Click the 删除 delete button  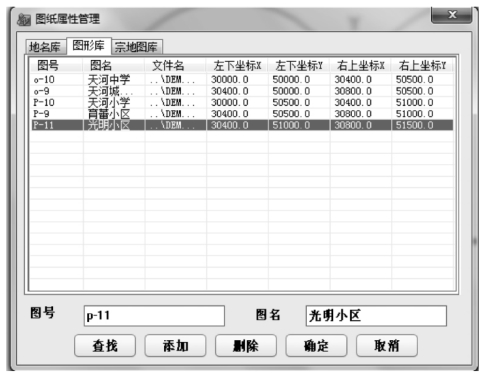[x=246, y=346]
